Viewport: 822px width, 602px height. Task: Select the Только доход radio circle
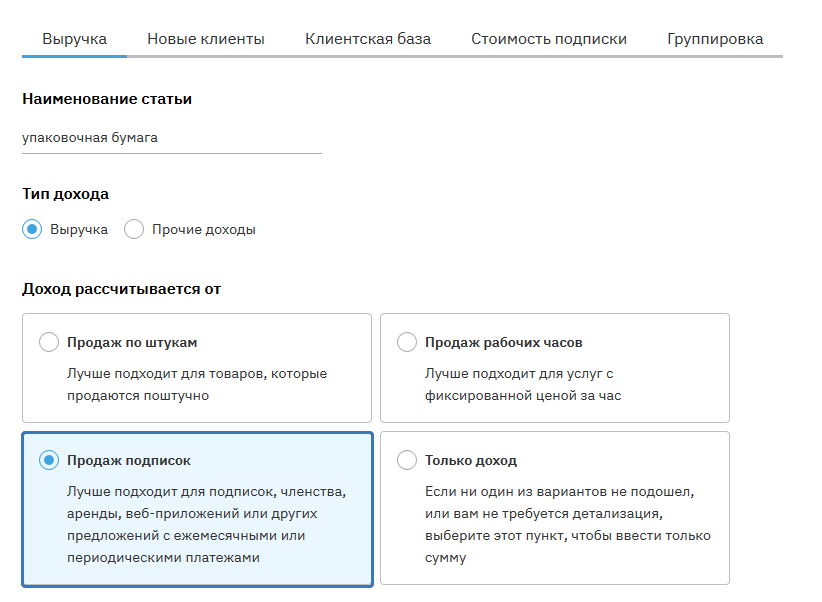(x=407, y=461)
